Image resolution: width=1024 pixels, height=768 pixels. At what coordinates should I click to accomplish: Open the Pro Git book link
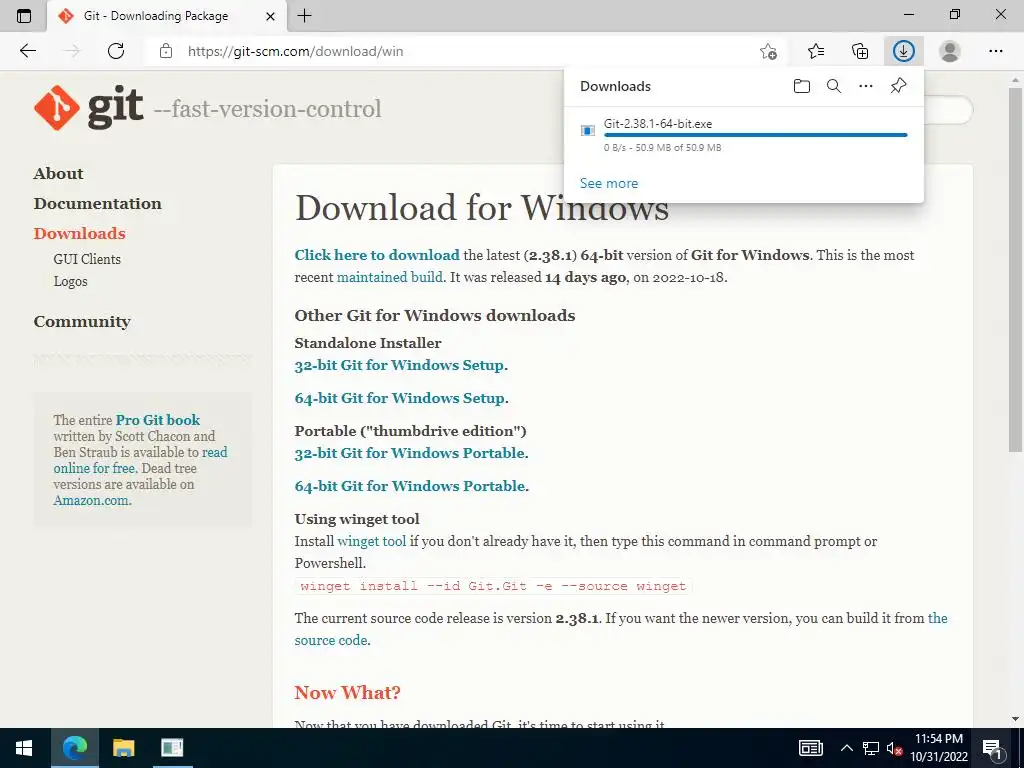pyautogui.click(x=158, y=420)
